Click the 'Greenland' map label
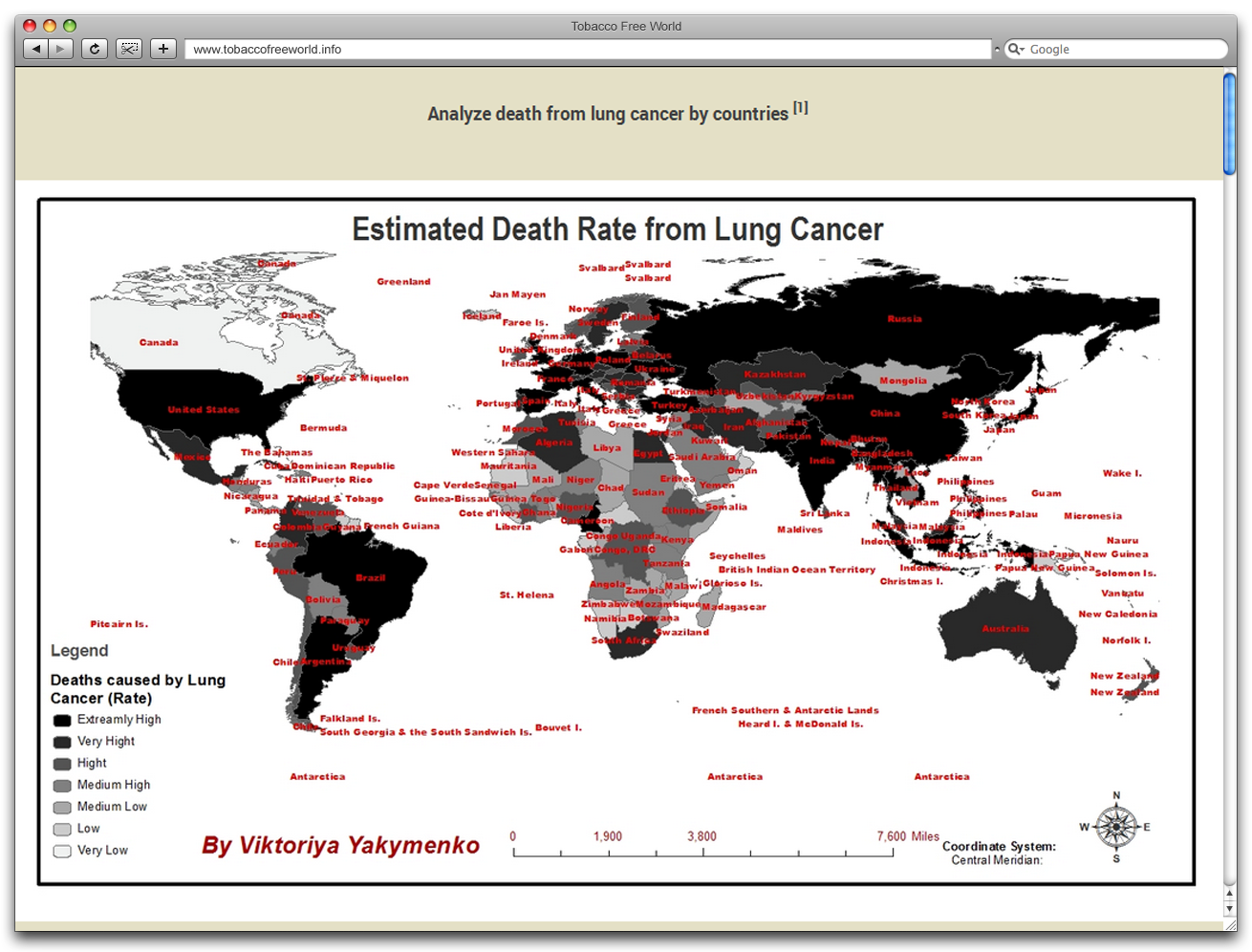 (x=403, y=282)
